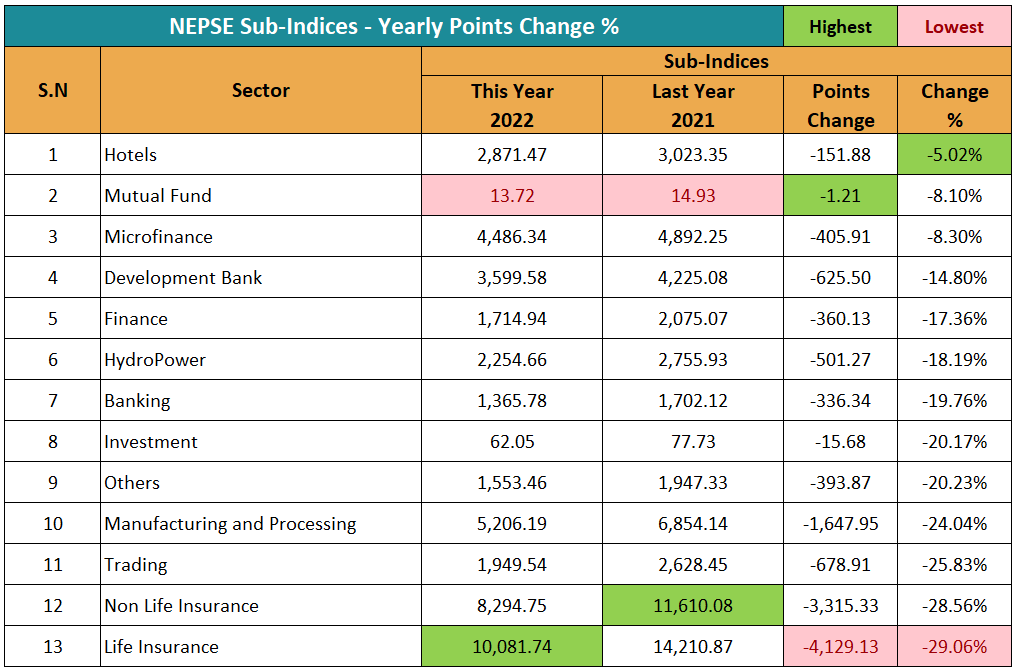
Task: Select the Change % column header
Action: pyautogui.click(x=954, y=105)
